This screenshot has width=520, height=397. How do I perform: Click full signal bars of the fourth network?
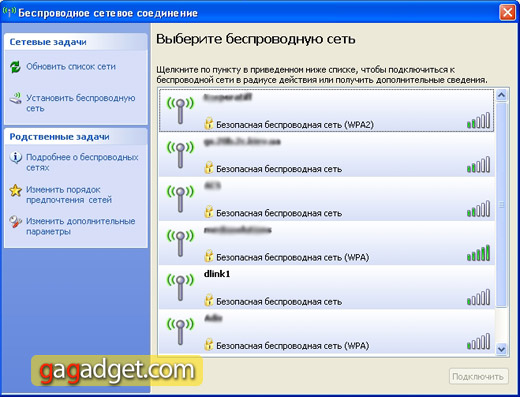(x=478, y=253)
